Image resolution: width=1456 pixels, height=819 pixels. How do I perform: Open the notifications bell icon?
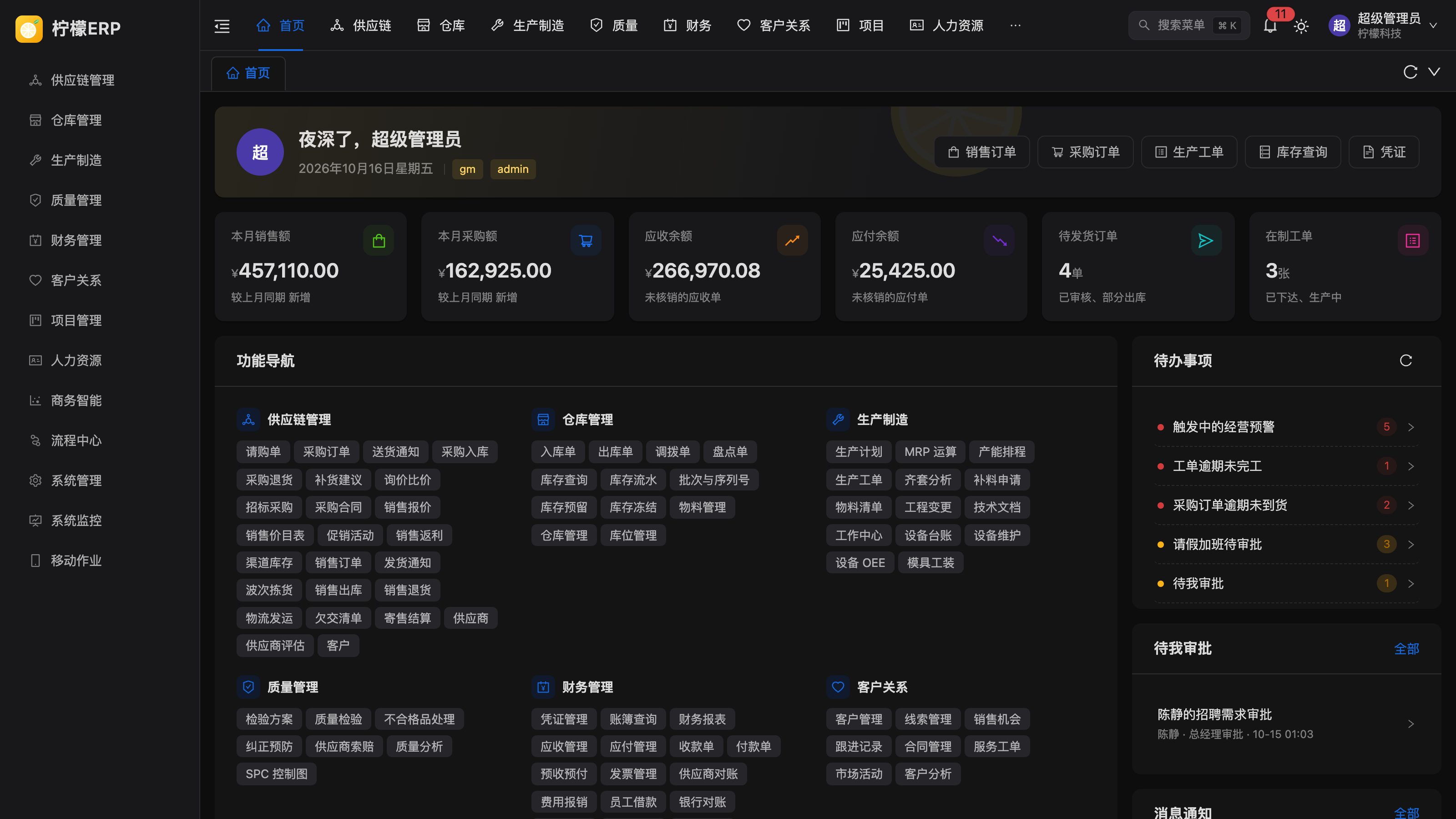click(x=1270, y=26)
